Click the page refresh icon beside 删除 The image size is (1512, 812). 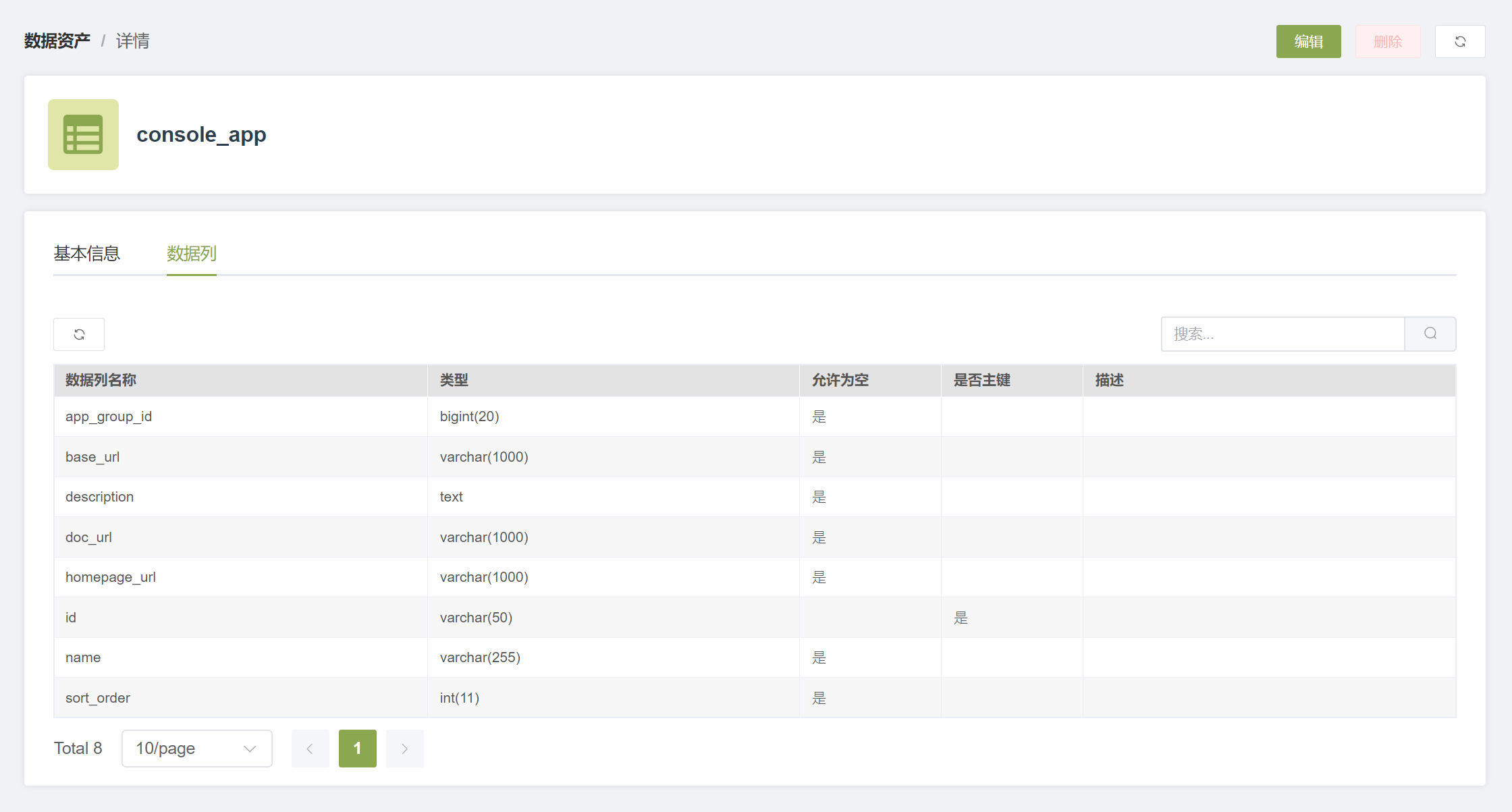(x=1459, y=42)
